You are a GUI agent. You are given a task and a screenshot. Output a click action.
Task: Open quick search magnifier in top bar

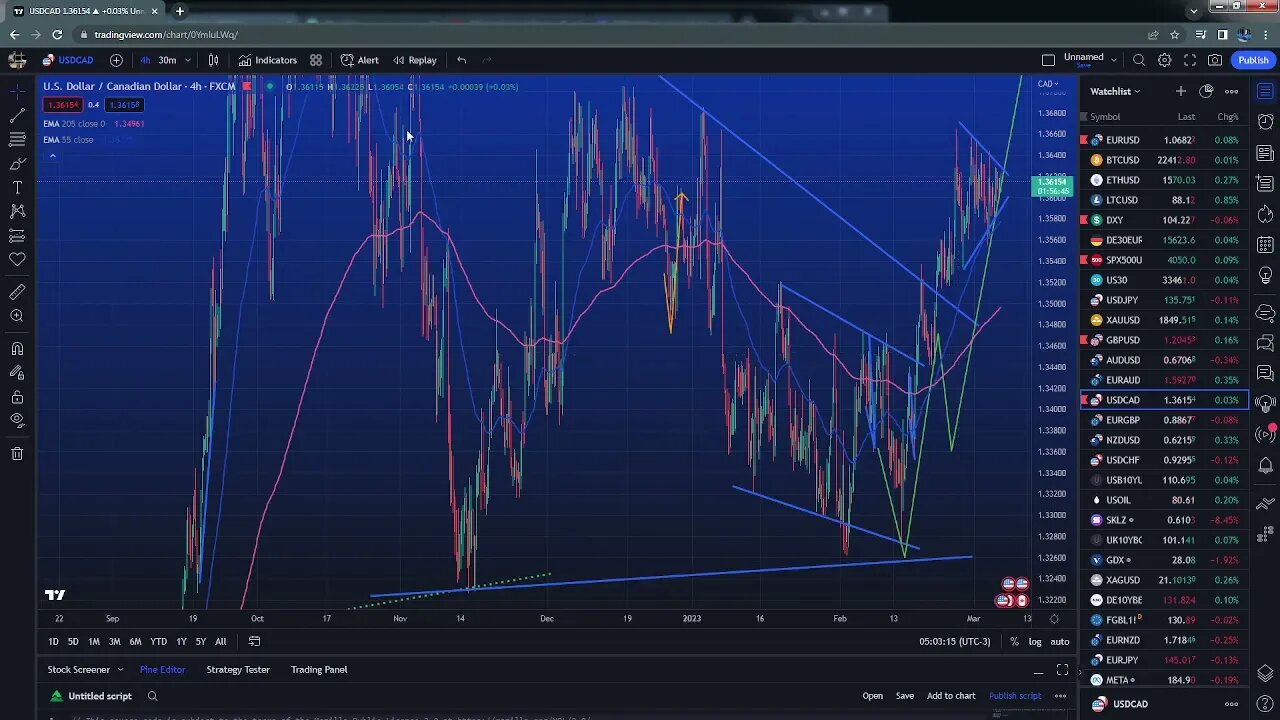(1139, 60)
